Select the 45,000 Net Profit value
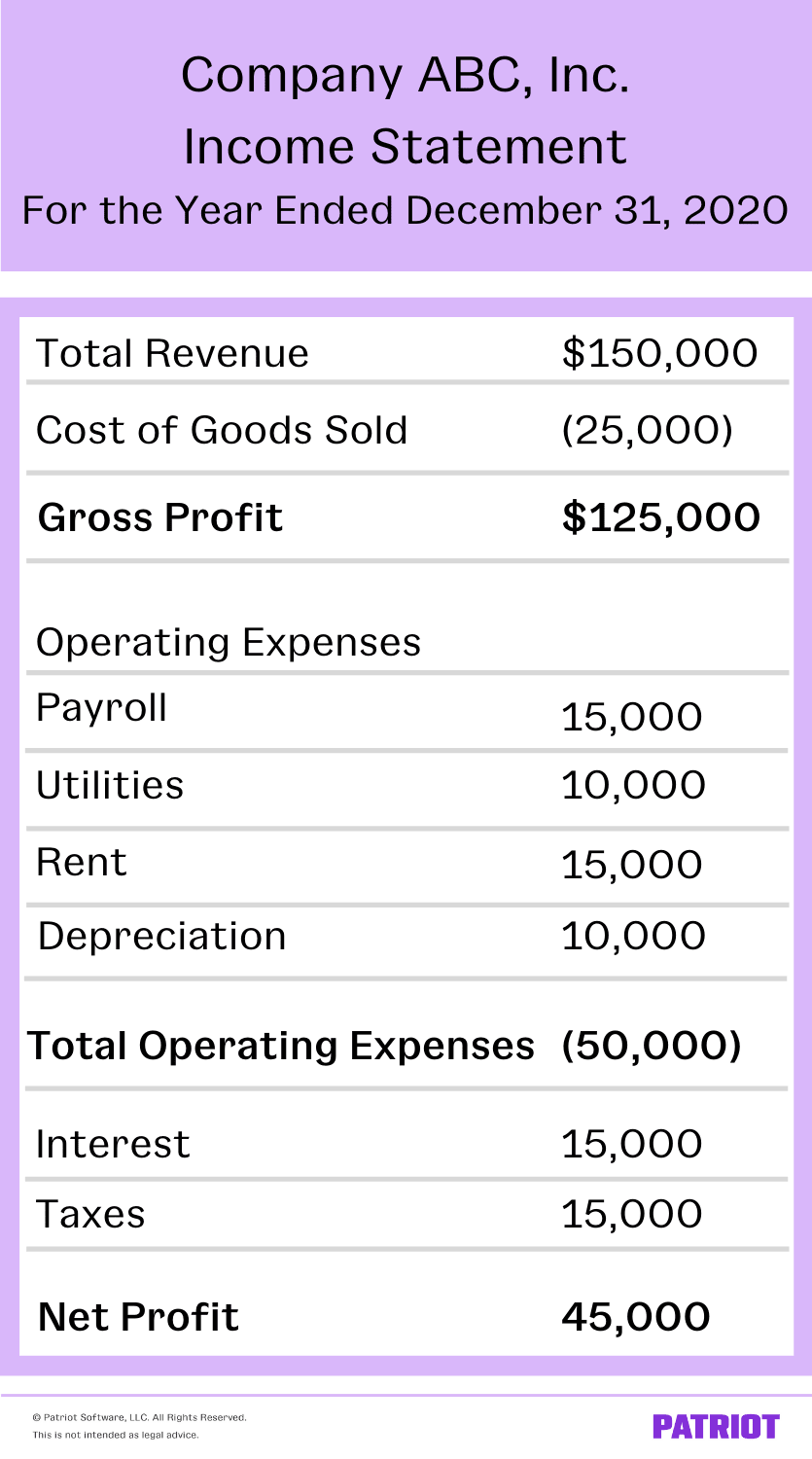Screen dimensions: 812x1459 [636, 1317]
